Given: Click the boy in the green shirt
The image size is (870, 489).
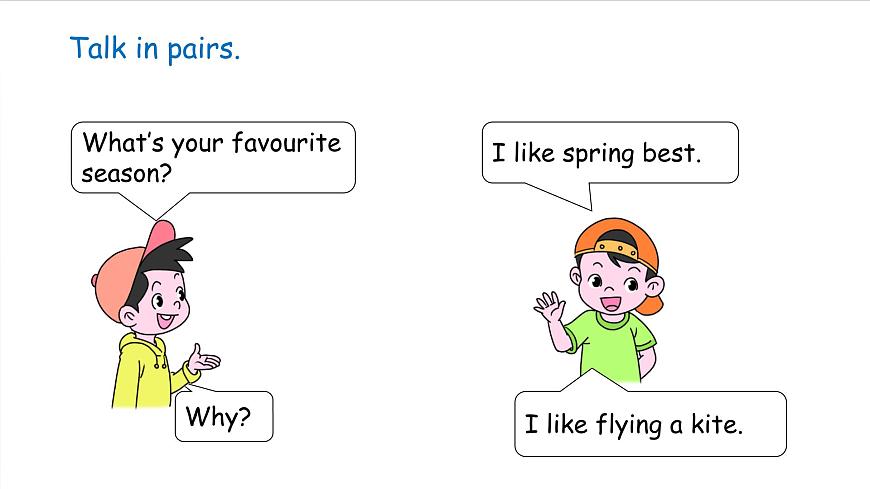Looking at the screenshot, I should [x=600, y=301].
